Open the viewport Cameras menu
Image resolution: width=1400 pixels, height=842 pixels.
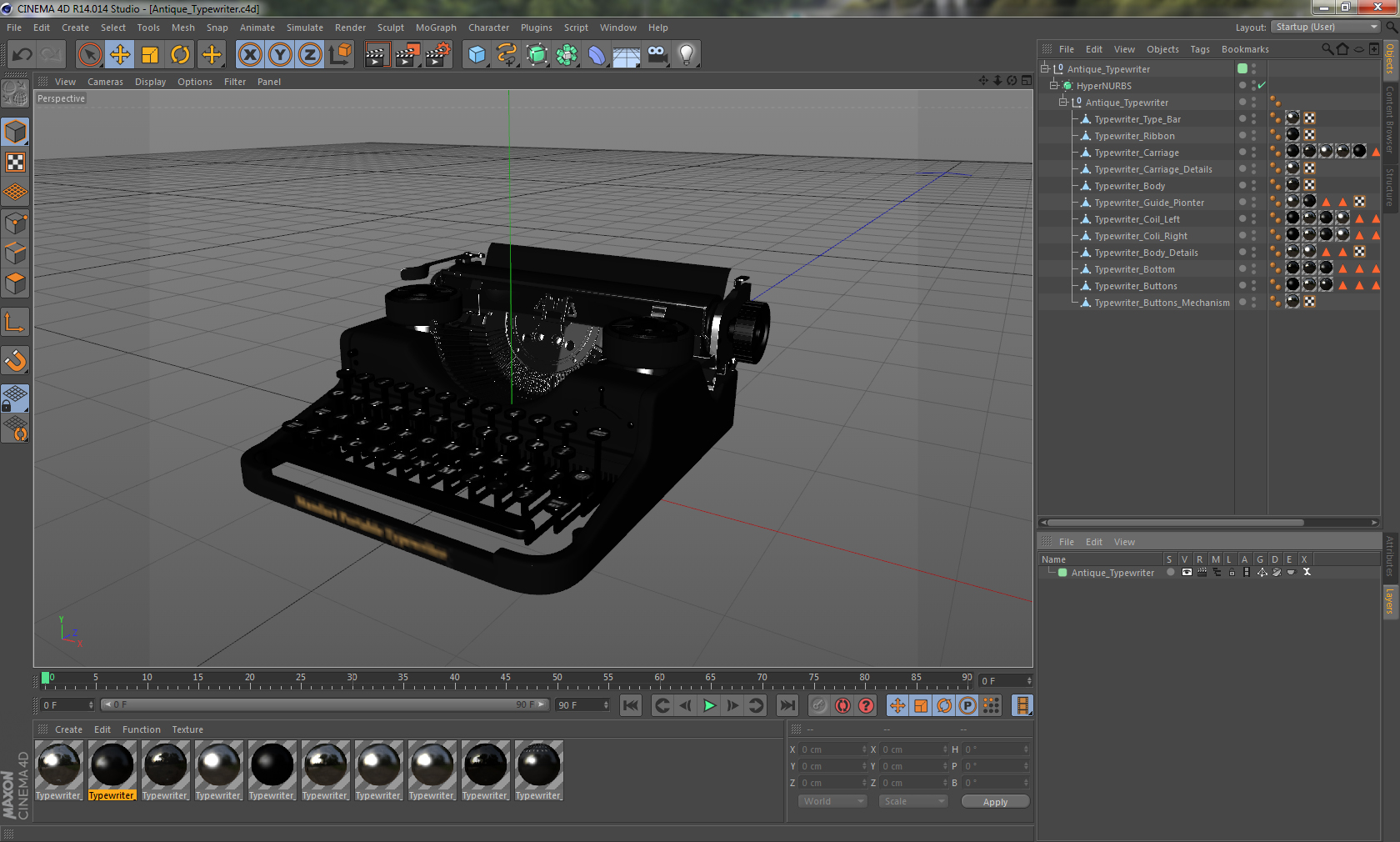click(x=105, y=82)
